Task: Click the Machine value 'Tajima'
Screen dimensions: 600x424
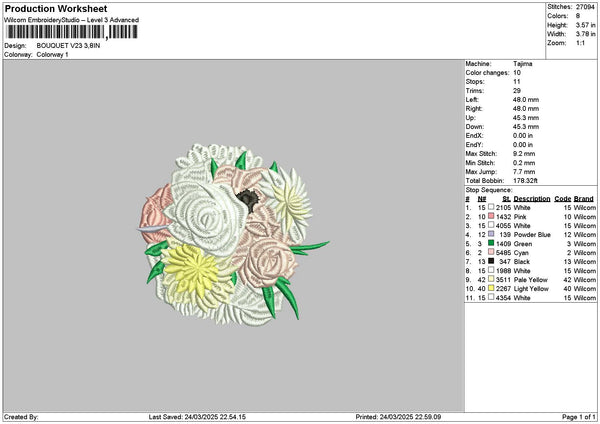Action: [x=523, y=64]
